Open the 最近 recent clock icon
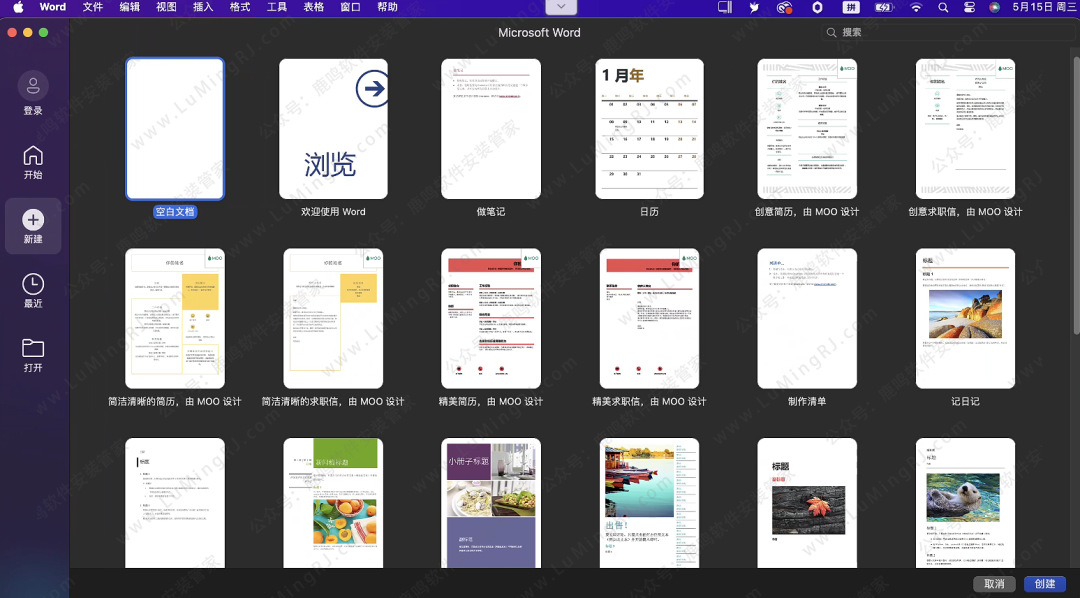This screenshot has width=1080, height=598. click(x=33, y=284)
